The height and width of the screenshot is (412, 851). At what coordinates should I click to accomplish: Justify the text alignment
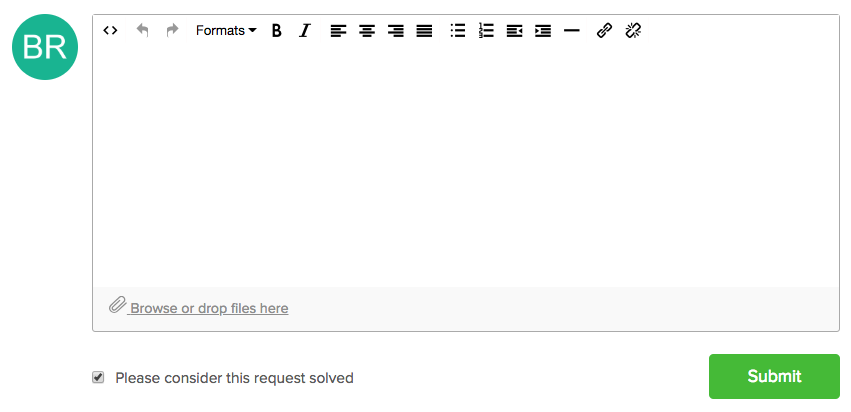[x=424, y=30]
